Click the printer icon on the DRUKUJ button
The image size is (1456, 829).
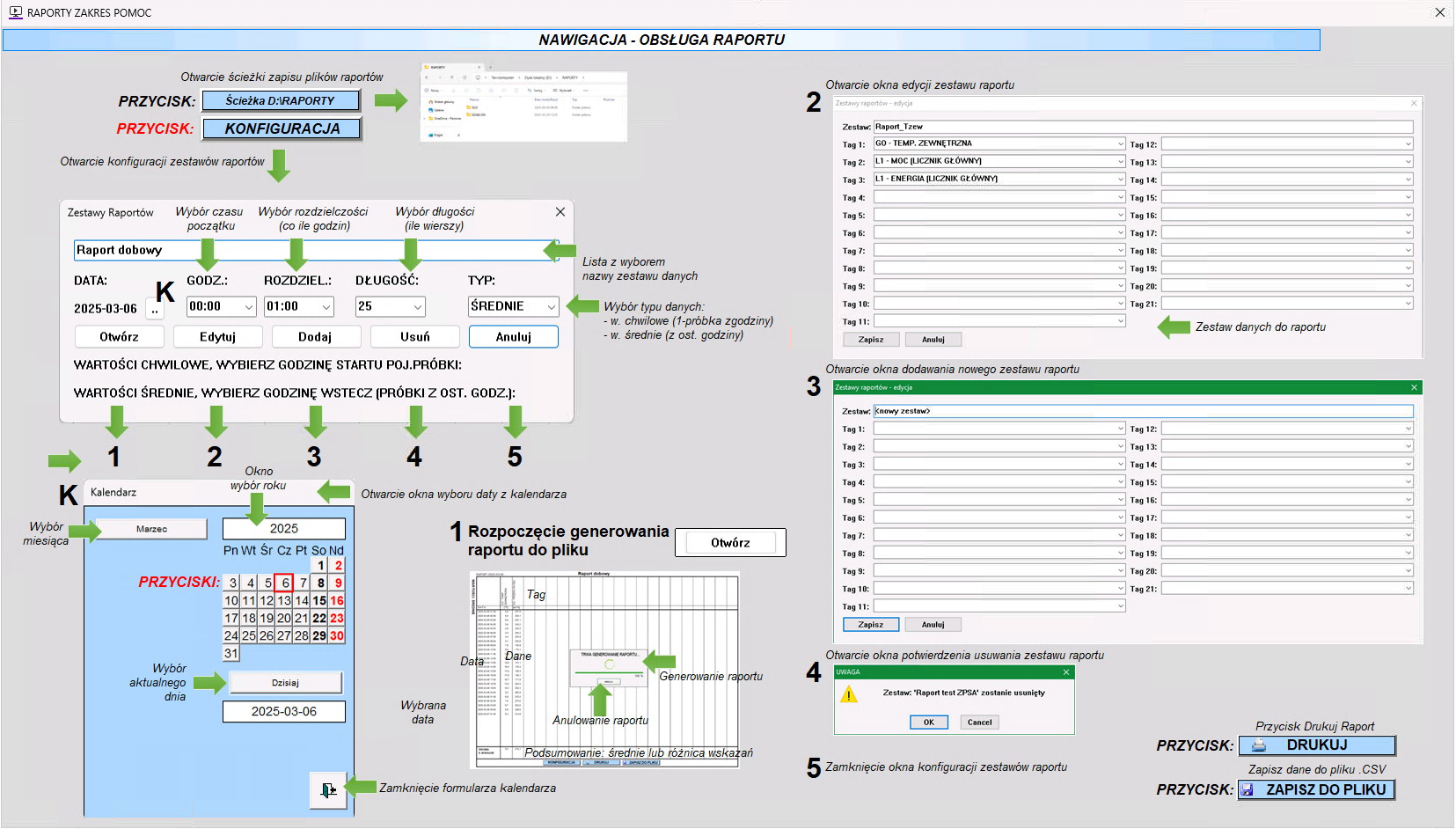coord(1259,745)
